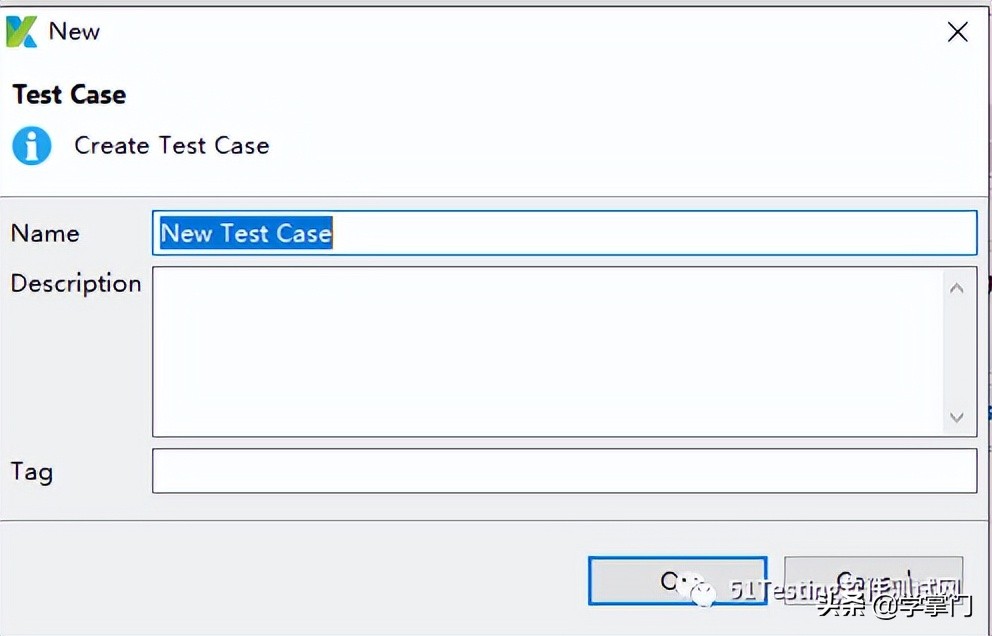Image resolution: width=992 pixels, height=636 pixels.
Task: Confirm with the OK button
Action: click(677, 581)
